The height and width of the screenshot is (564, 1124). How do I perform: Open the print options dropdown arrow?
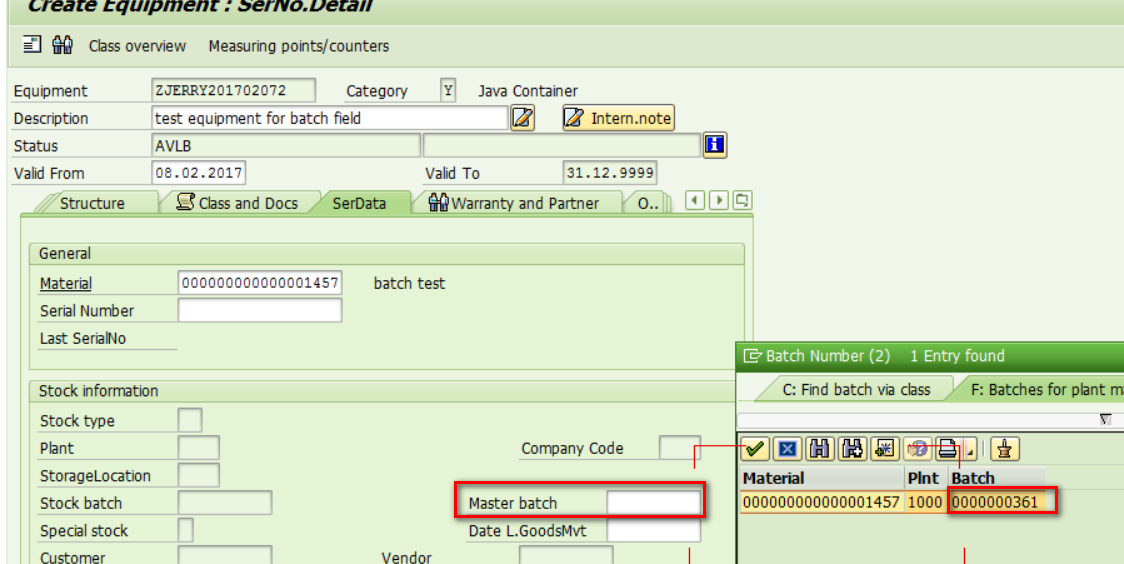click(971, 450)
